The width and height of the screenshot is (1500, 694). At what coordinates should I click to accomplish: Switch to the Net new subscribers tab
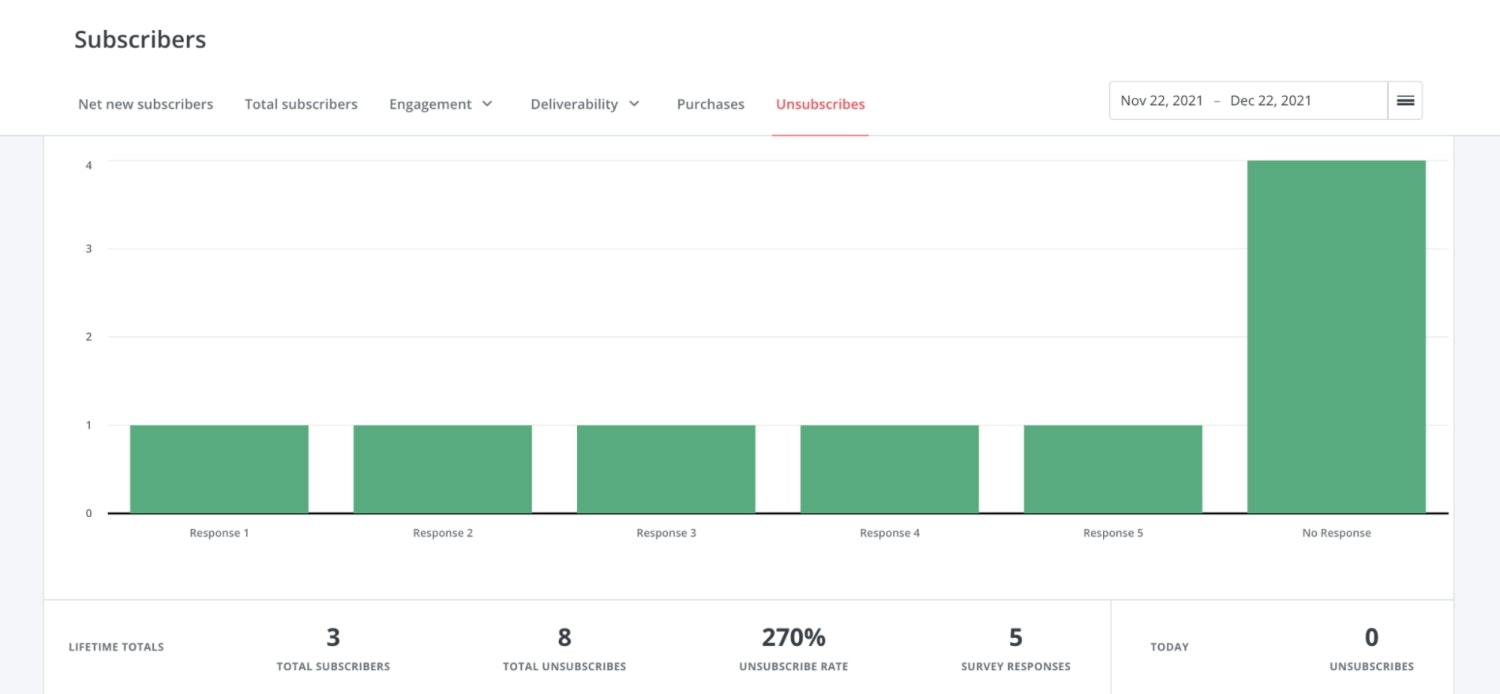click(x=146, y=104)
